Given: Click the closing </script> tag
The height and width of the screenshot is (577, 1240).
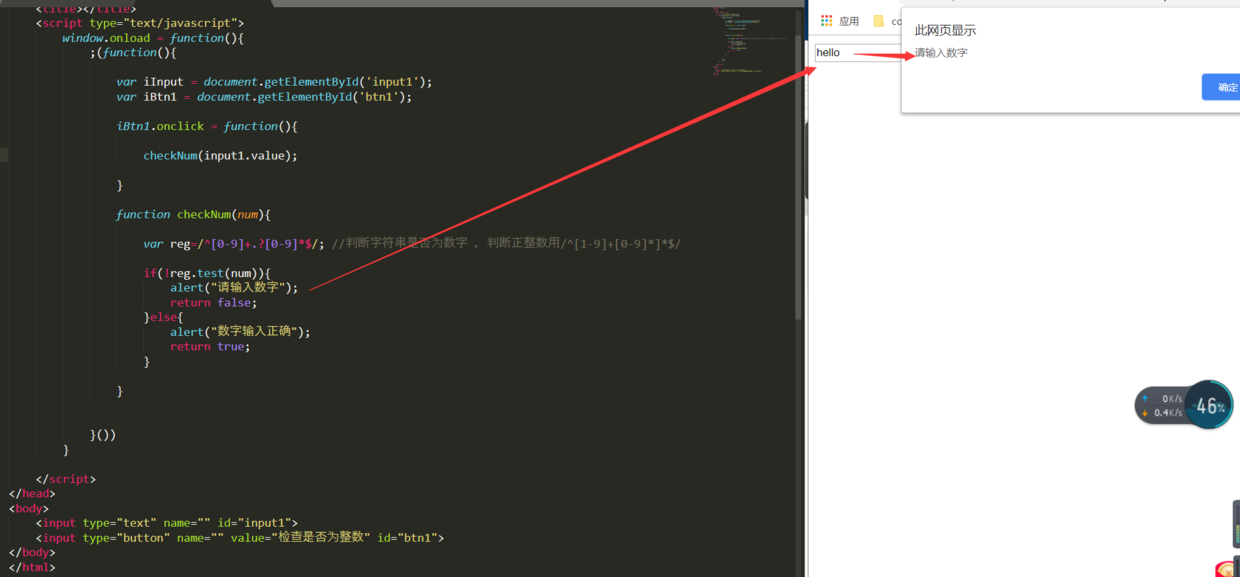Looking at the screenshot, I should coord(66,479).
